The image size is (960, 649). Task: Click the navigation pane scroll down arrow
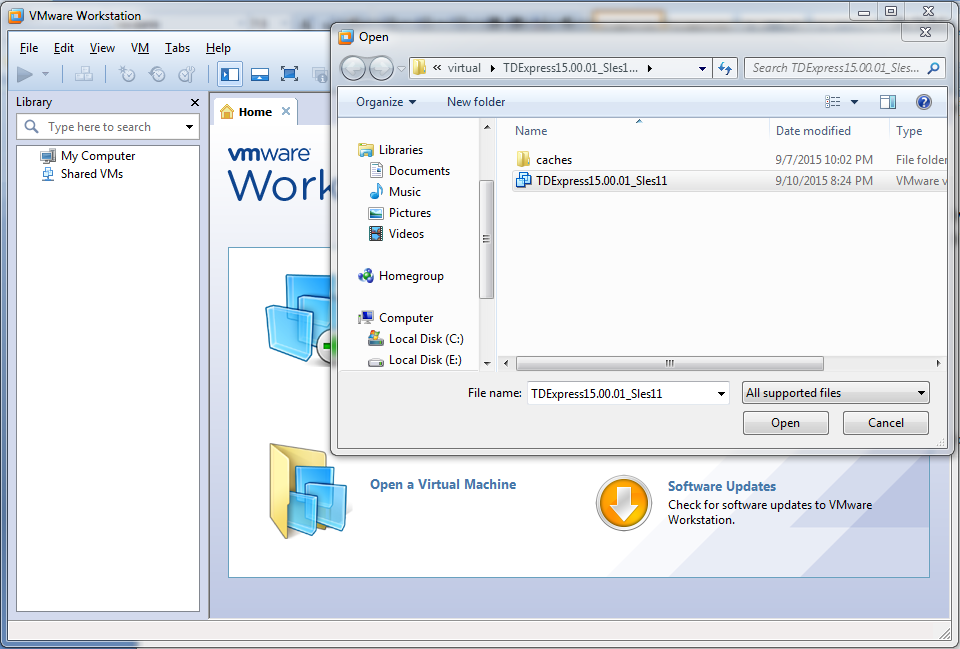coord(487,363)
